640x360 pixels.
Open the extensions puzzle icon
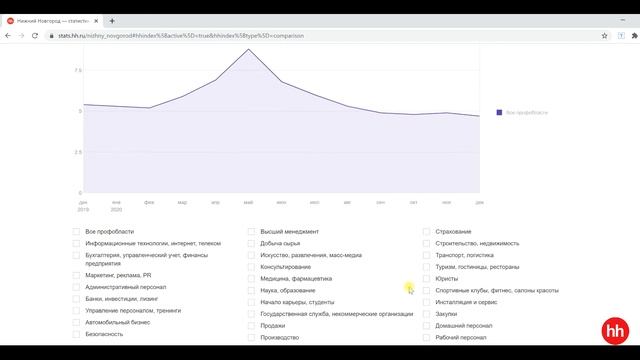coord(635,36)
